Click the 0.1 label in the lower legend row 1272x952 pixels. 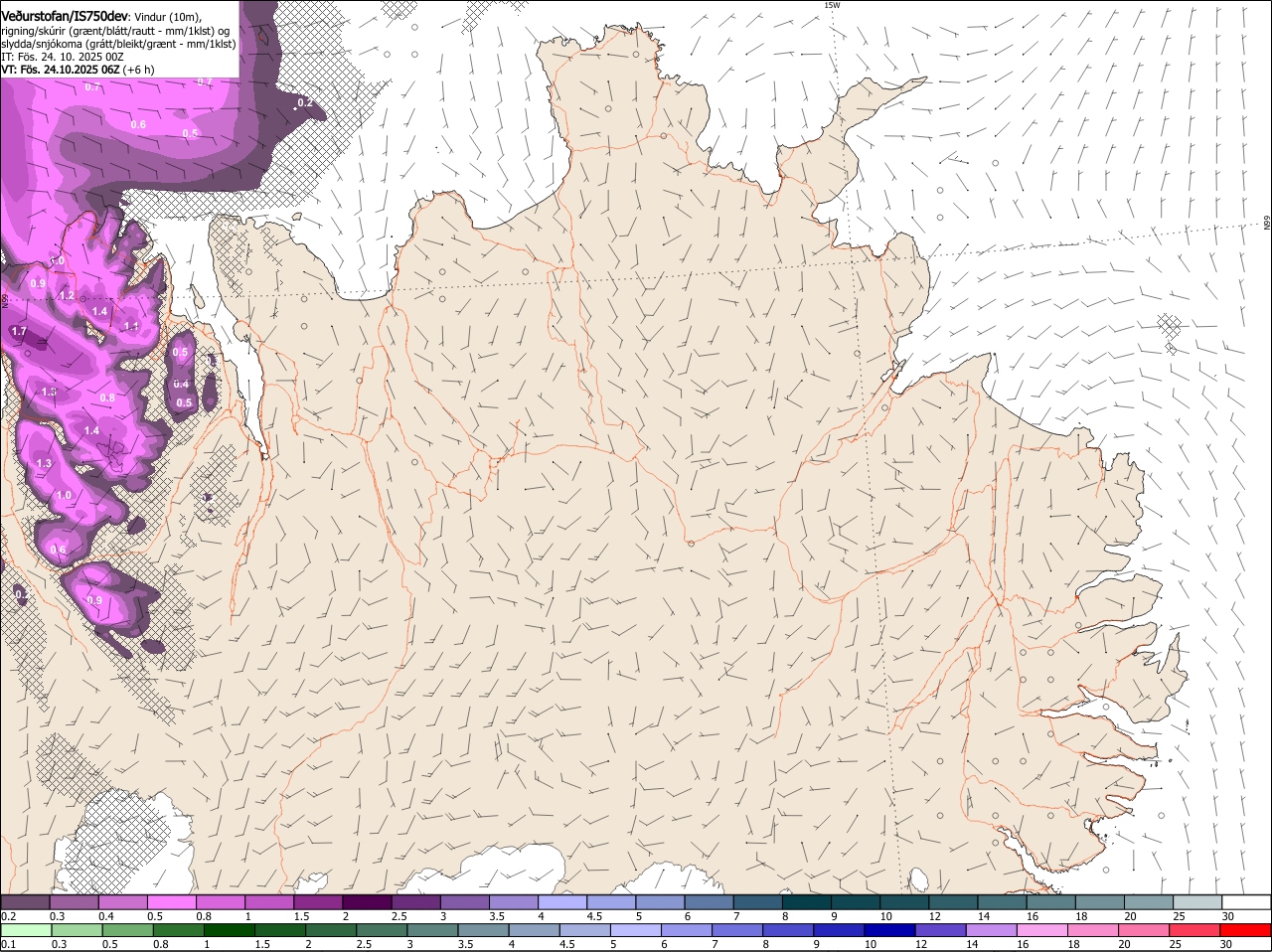(8, 944)
